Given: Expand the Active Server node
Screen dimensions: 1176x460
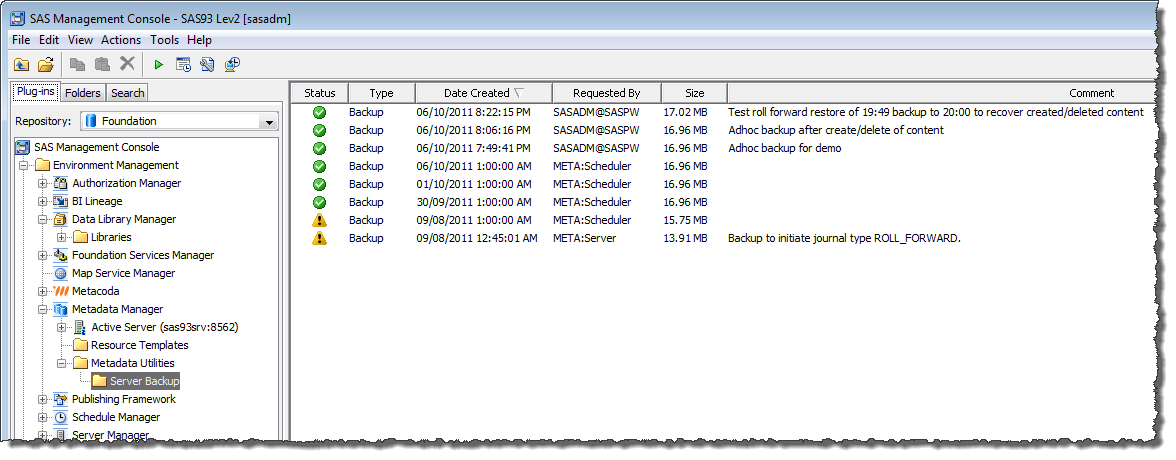Looking at the screenshot, I should (x=62, y=327).
